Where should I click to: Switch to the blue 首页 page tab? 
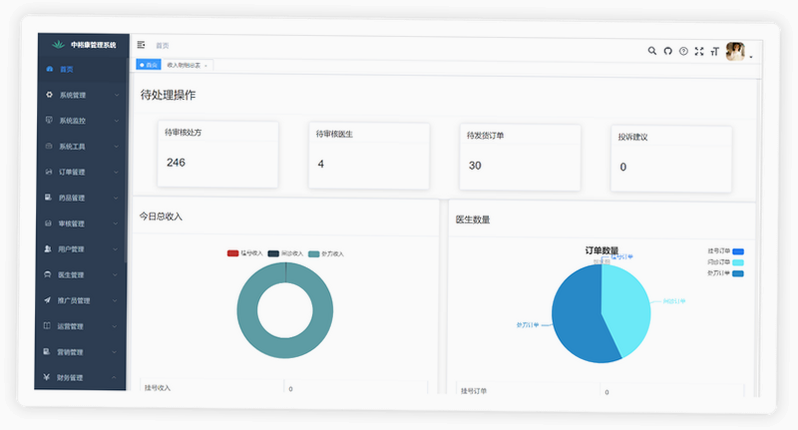(149, 65)
